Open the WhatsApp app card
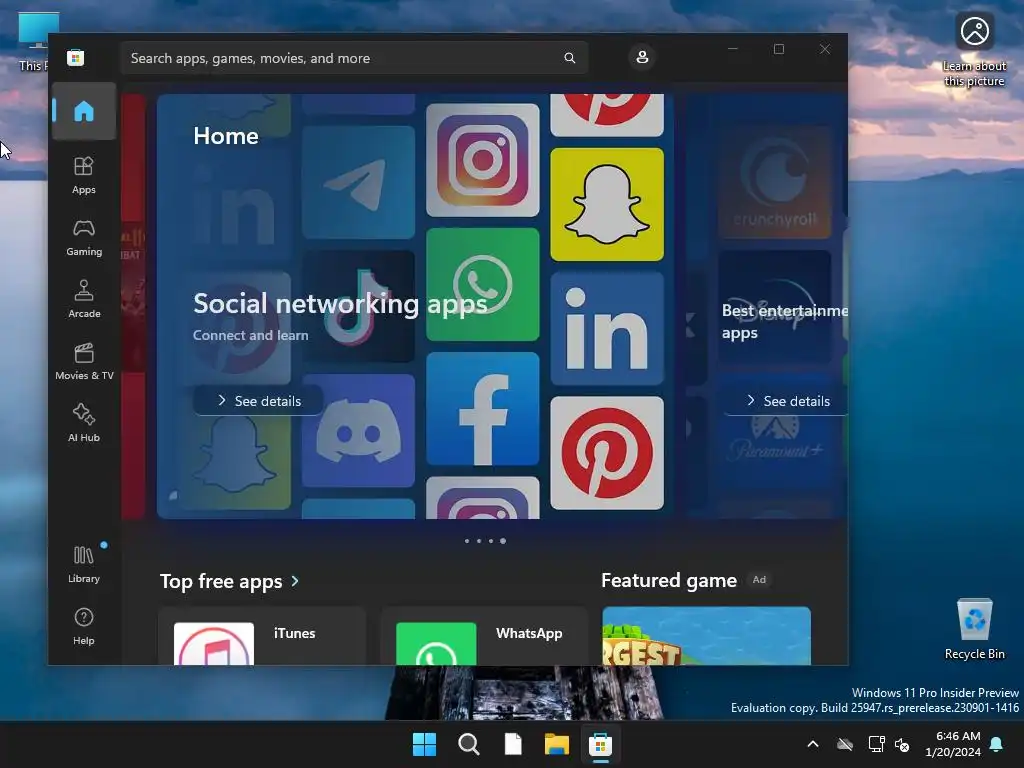Viewport: 1024px width, 768px height. pos(484,636)
